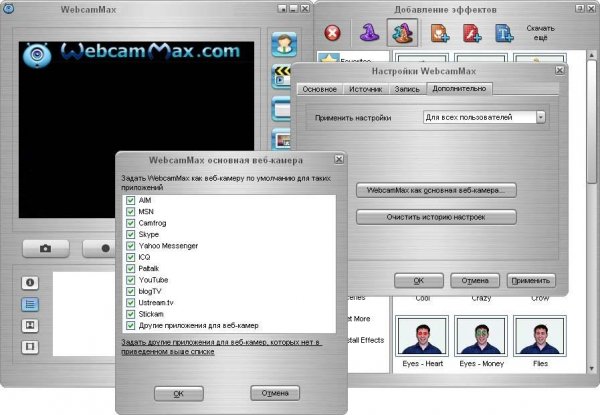Click the effects list scrollbar down arrow
The width and height of the screenshot is (600, 415).
pyautogui.click(x=592, y=369)
